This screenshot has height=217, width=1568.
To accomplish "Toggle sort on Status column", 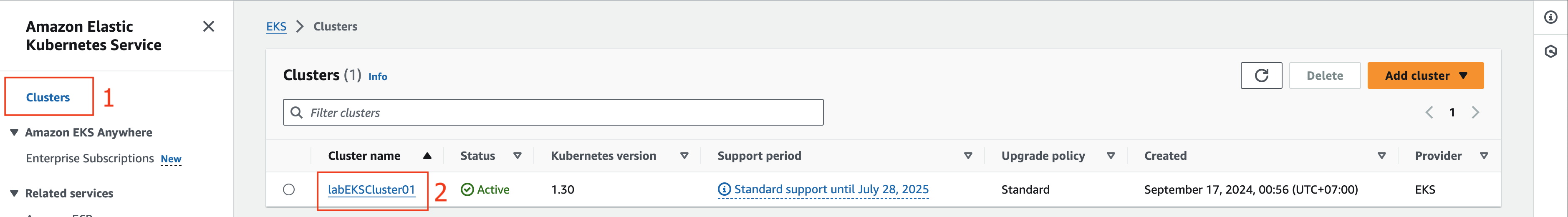I will 518,156.
